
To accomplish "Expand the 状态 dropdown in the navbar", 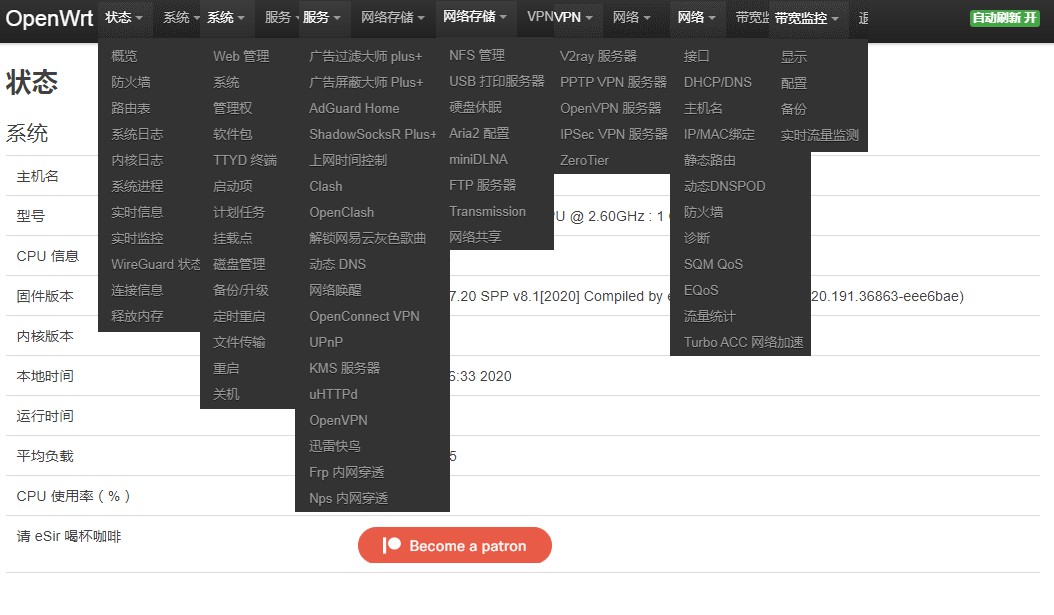I will 124,18.
